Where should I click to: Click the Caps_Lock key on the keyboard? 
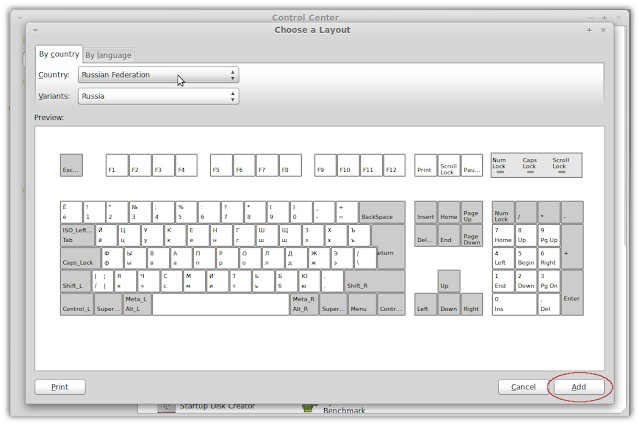77,258
